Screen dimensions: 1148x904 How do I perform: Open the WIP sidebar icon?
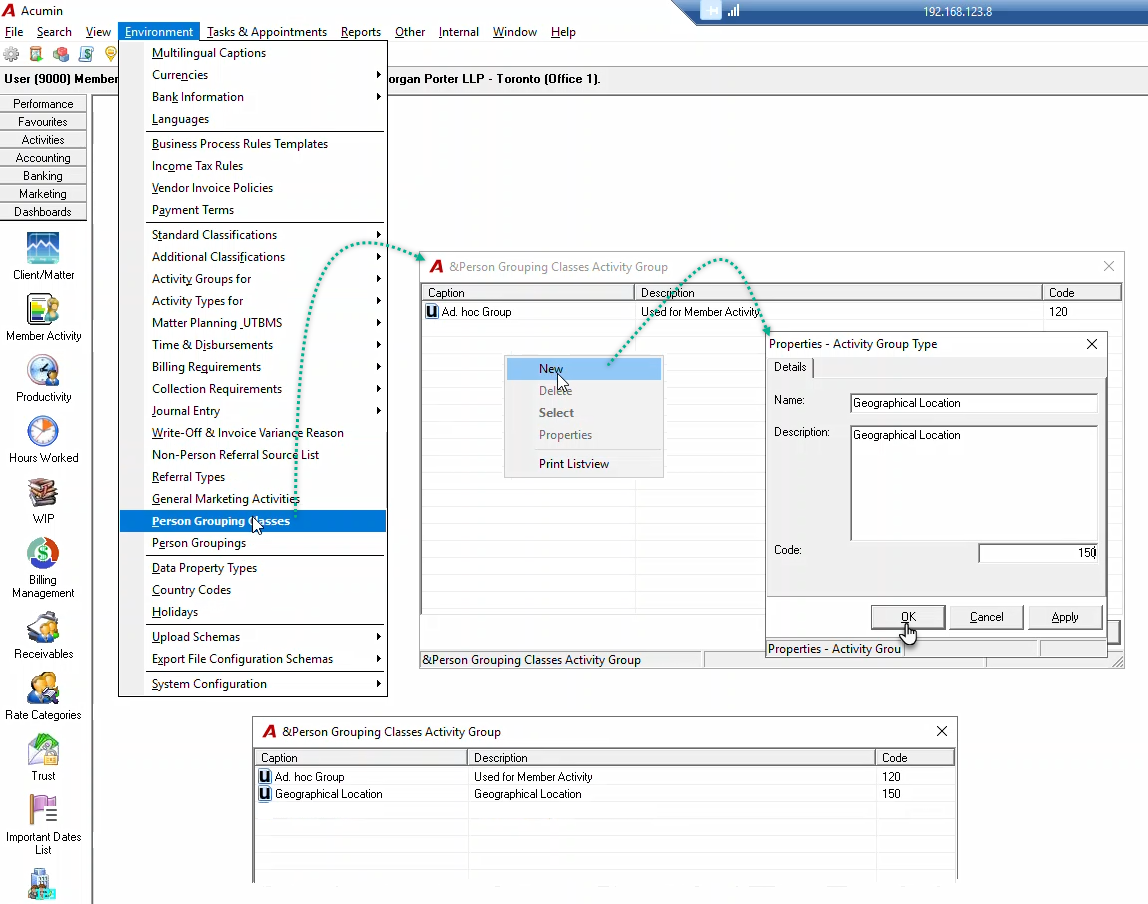[x=43, y=492]
